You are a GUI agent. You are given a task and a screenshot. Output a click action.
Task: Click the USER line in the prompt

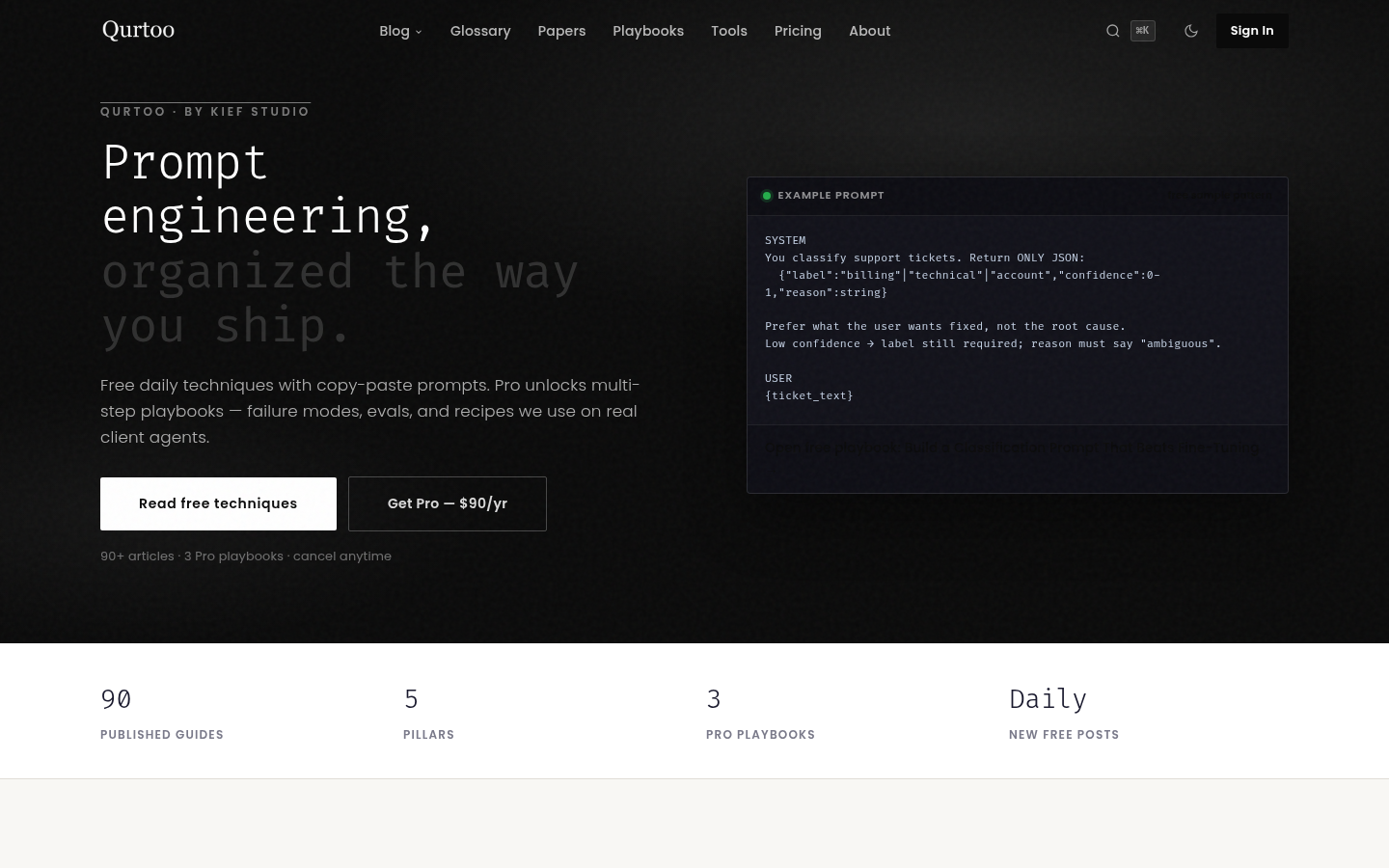pos(778,378)
